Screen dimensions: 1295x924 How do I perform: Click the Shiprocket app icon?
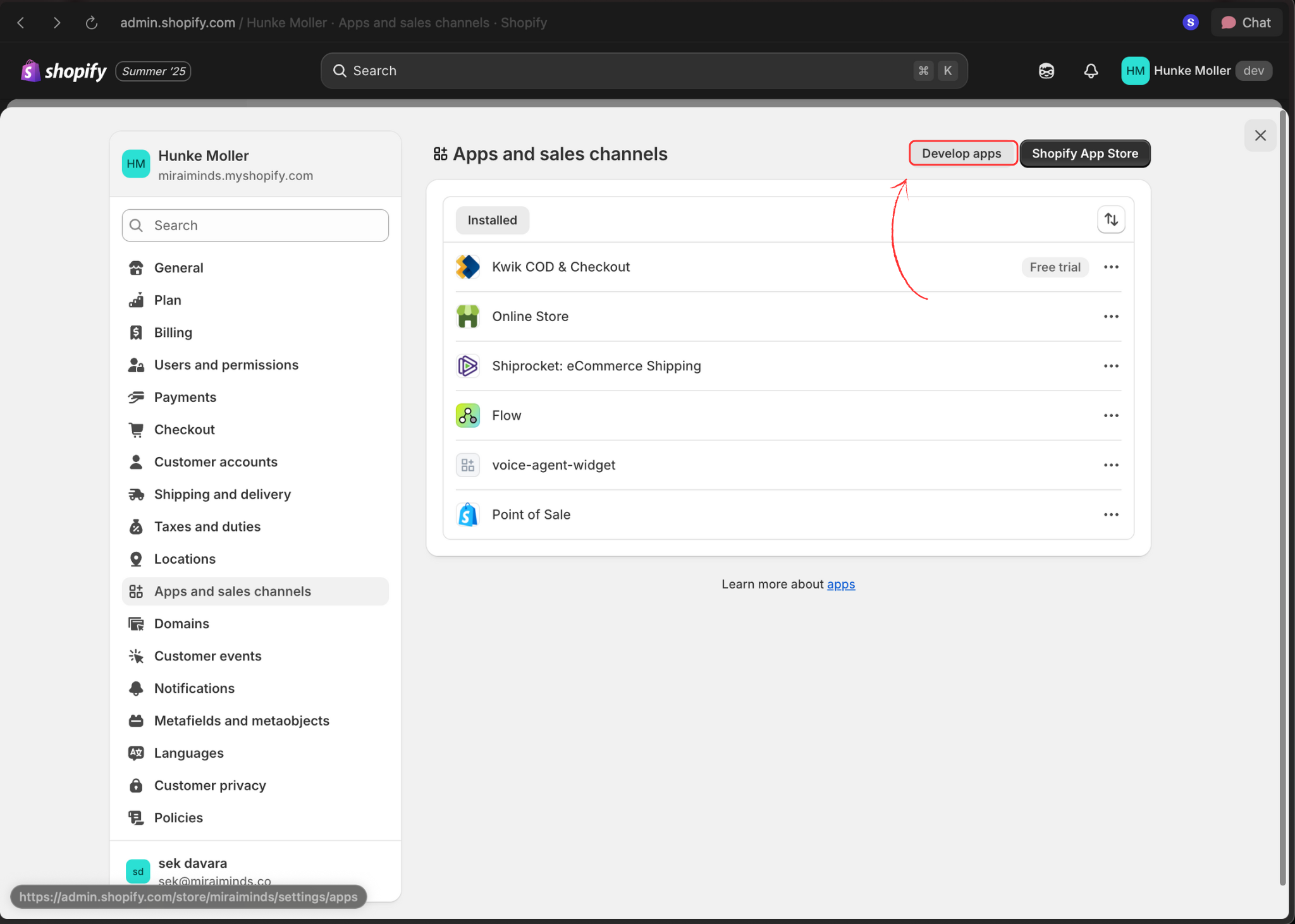tap(467, 365)
